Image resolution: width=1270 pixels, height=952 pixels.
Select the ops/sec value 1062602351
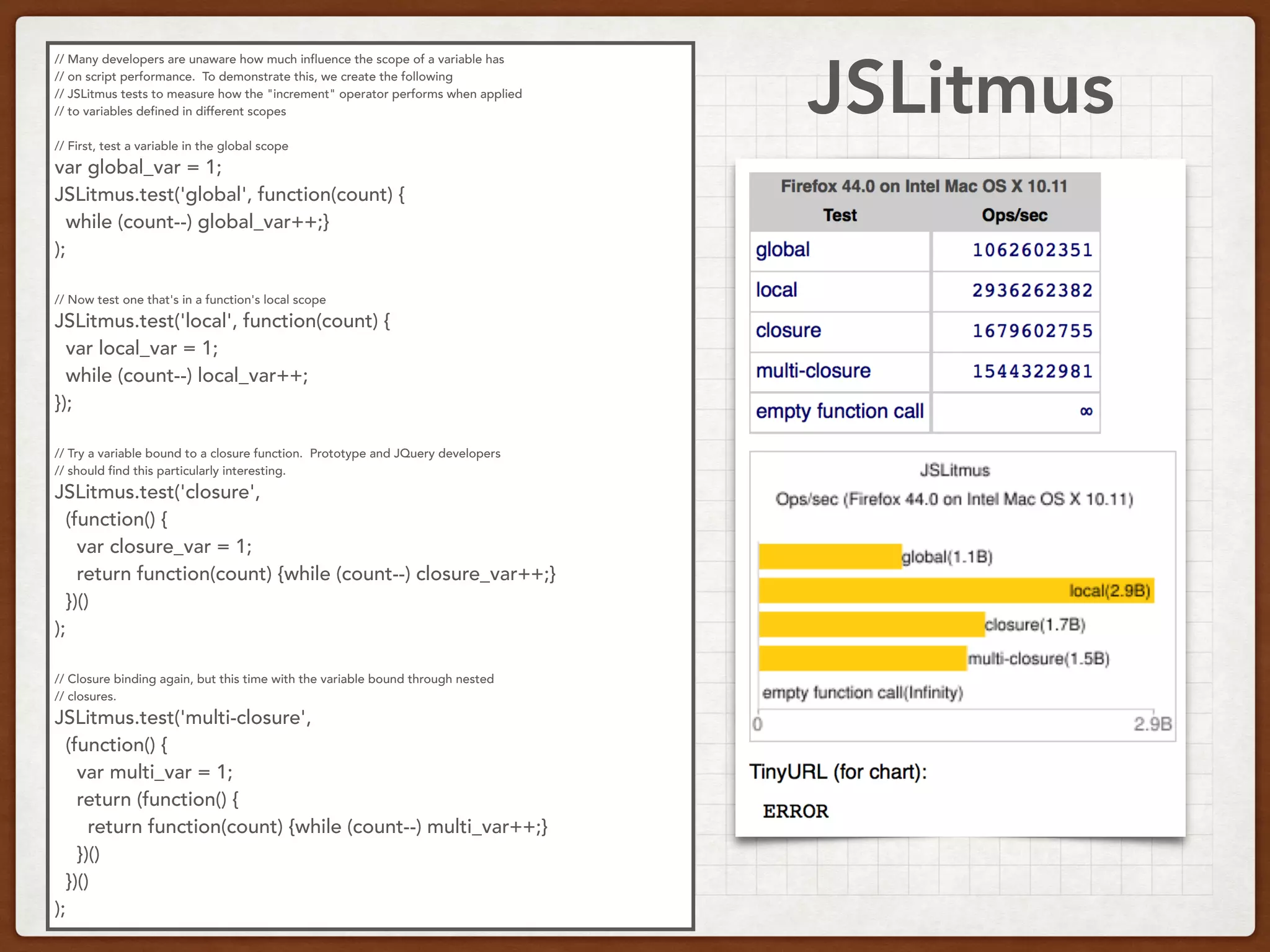point(1032,250)
